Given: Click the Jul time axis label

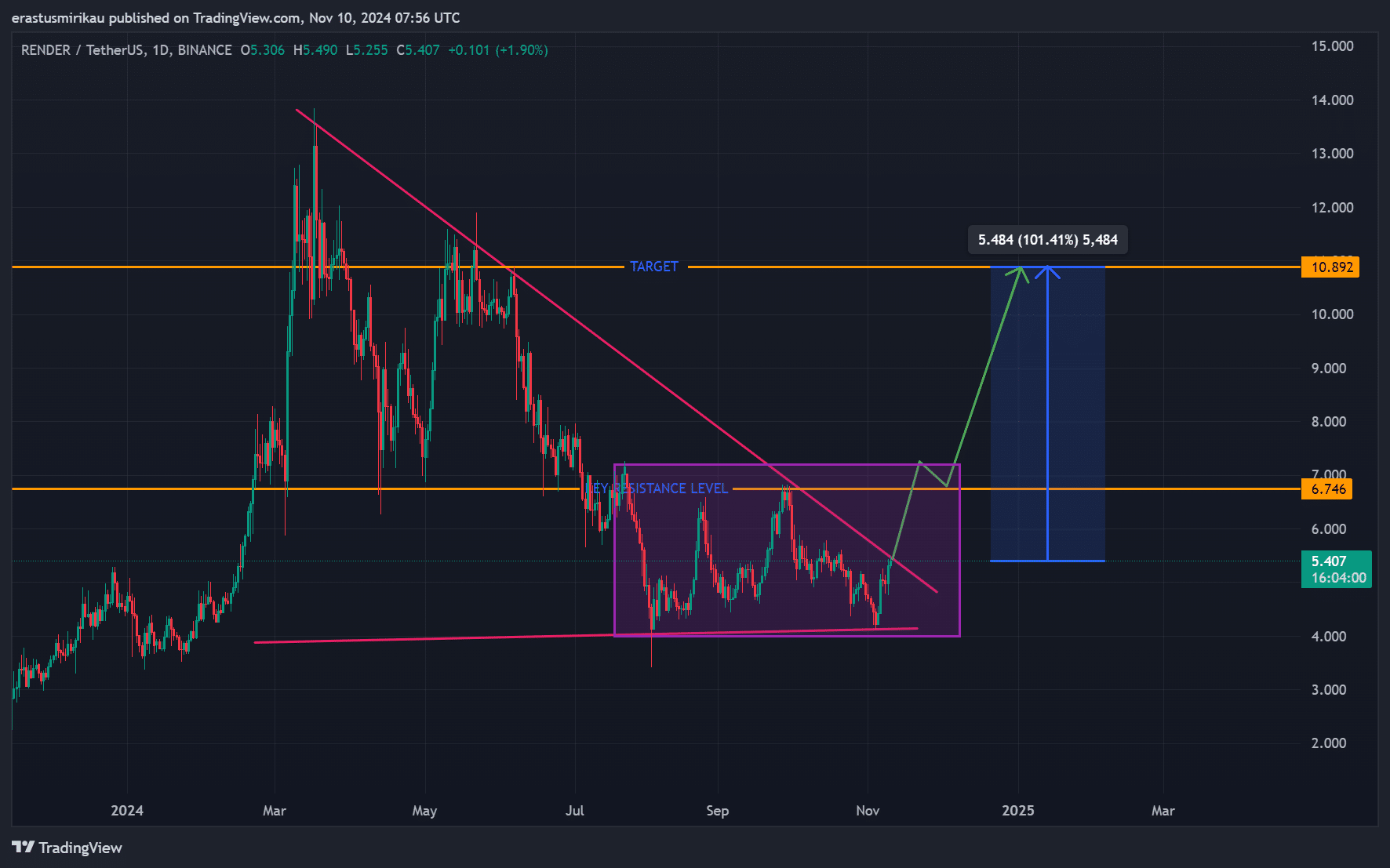Looking at the screenshot, I should pyautogui.click(x=575, y=811).
